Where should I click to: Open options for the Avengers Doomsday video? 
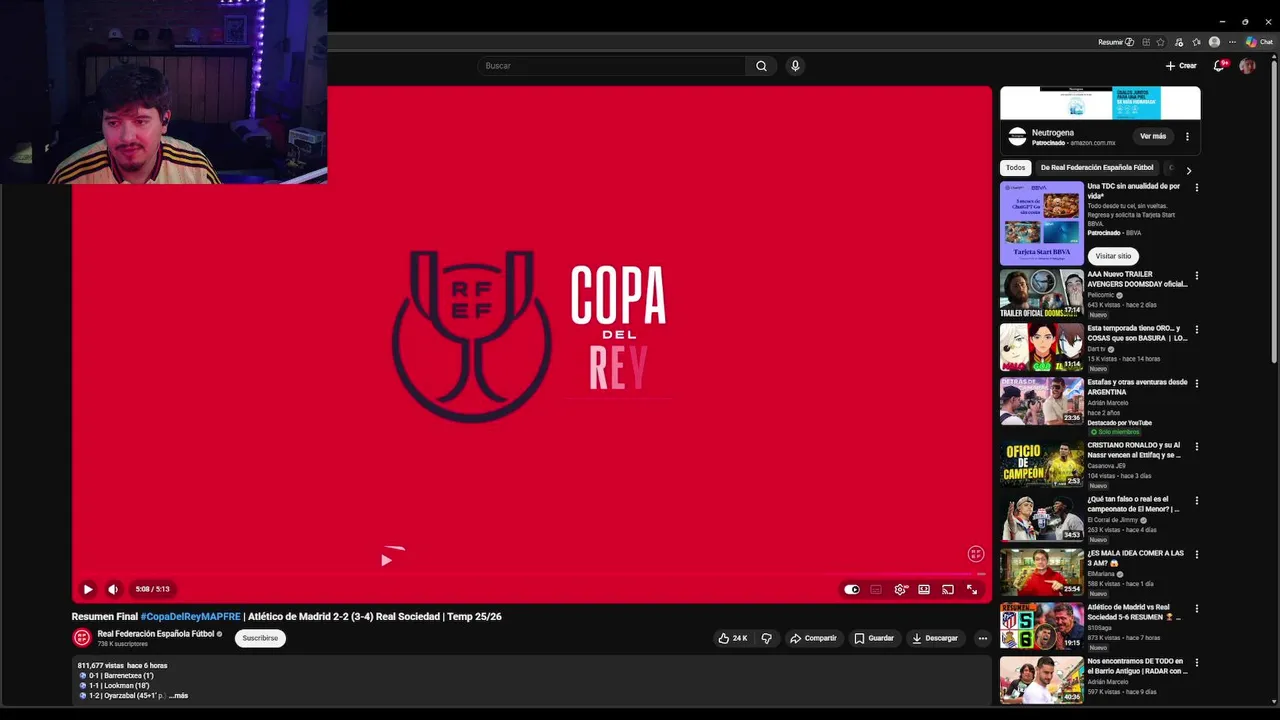[x=1196, y=276]
